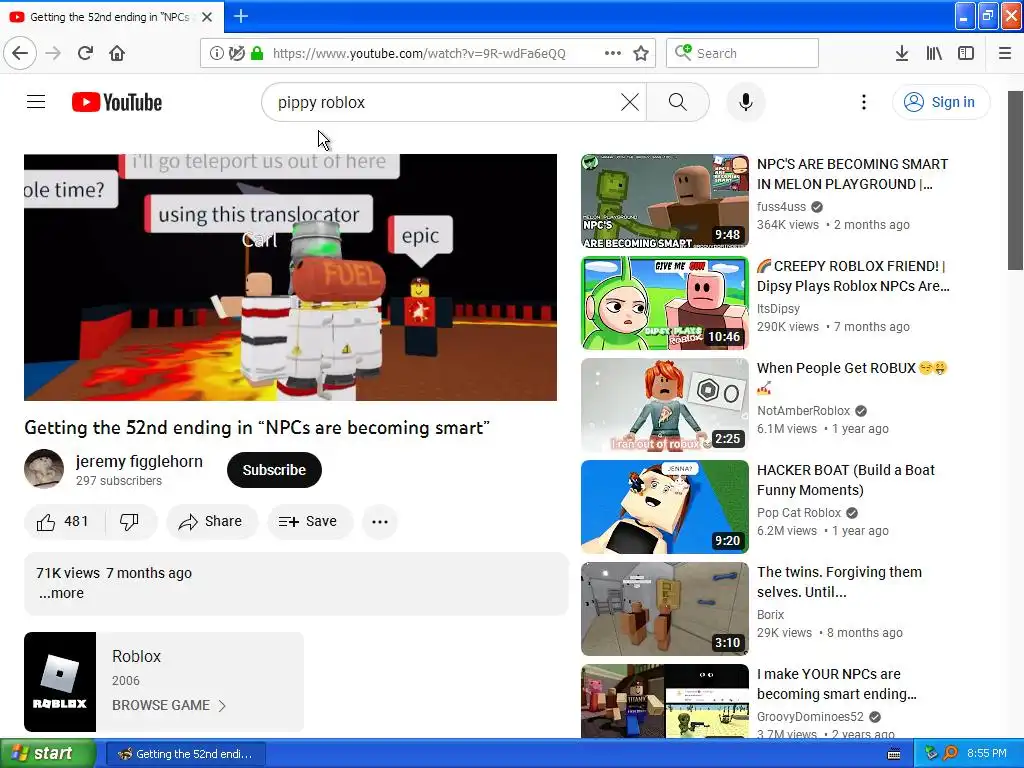Open YouTube guide hamburger menu
The image size is (1024, 768).
[36, 102]
